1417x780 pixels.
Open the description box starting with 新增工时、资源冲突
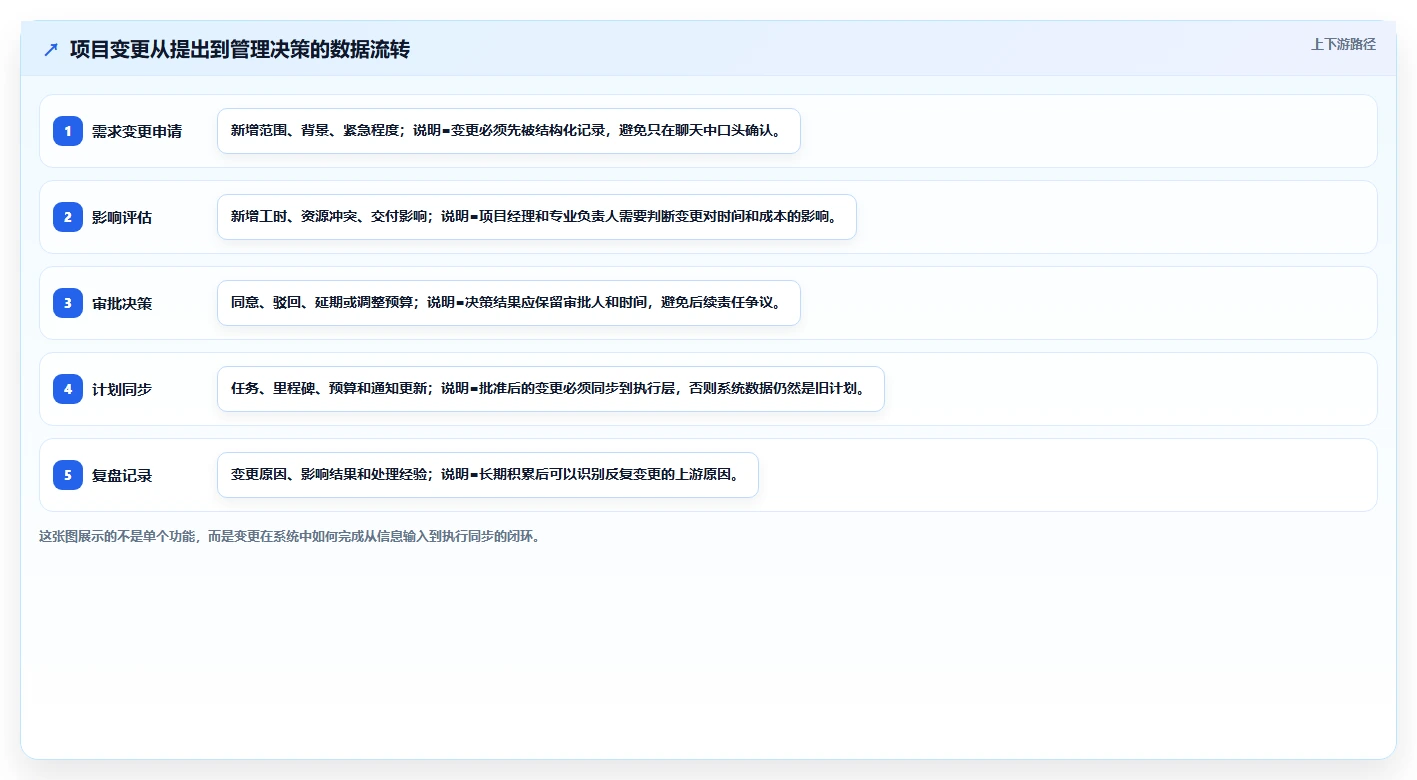[537, 217]
